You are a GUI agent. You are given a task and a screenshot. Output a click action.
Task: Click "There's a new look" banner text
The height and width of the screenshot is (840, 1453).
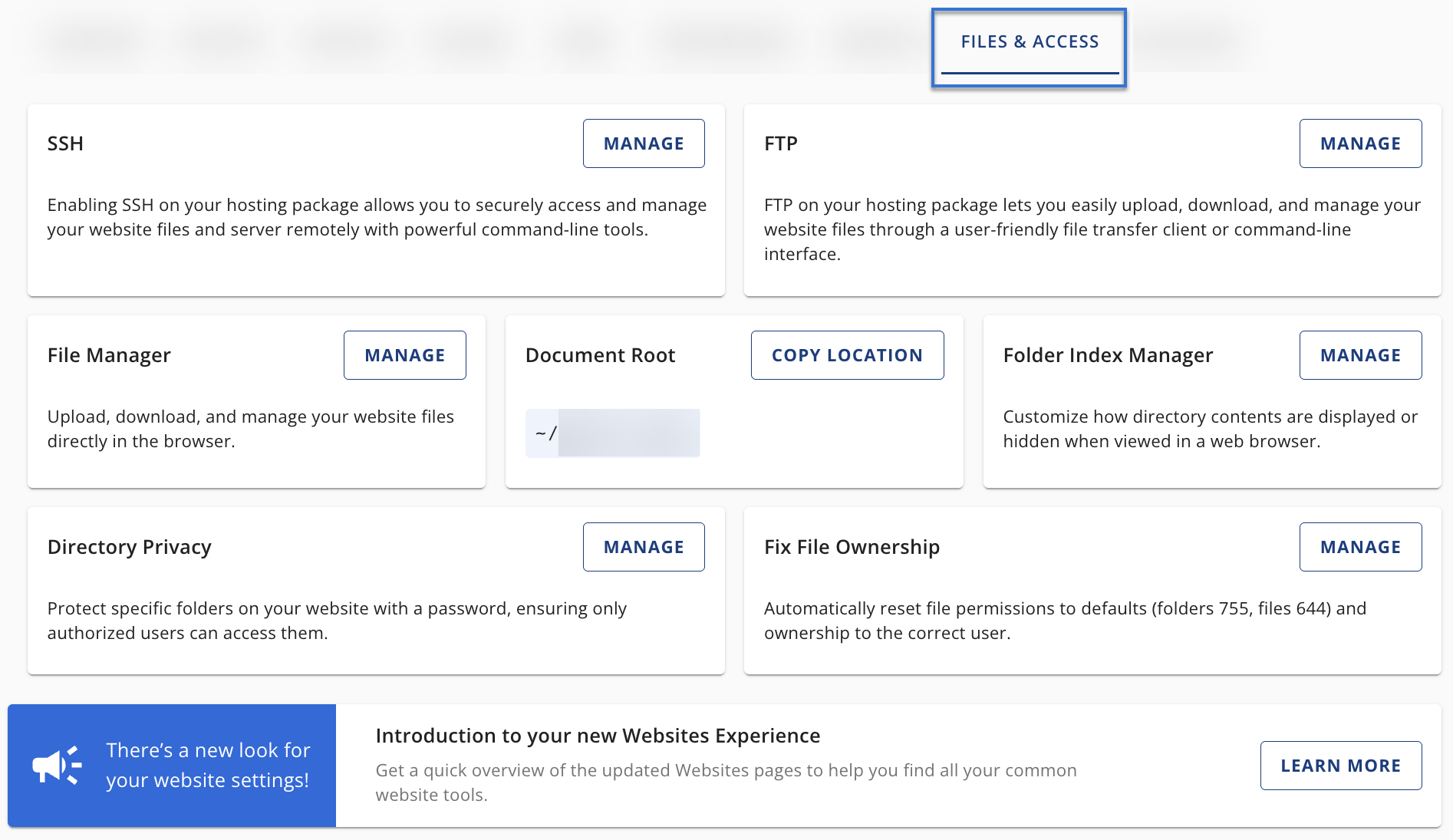point(208,765)
